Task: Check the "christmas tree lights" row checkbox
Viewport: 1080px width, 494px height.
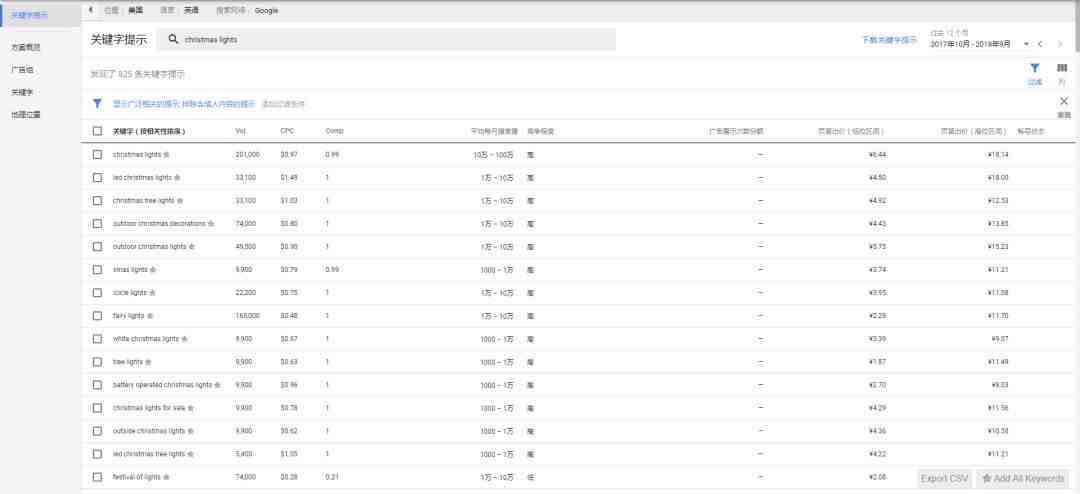Action: pyautogui.click(x=97, y=200)
